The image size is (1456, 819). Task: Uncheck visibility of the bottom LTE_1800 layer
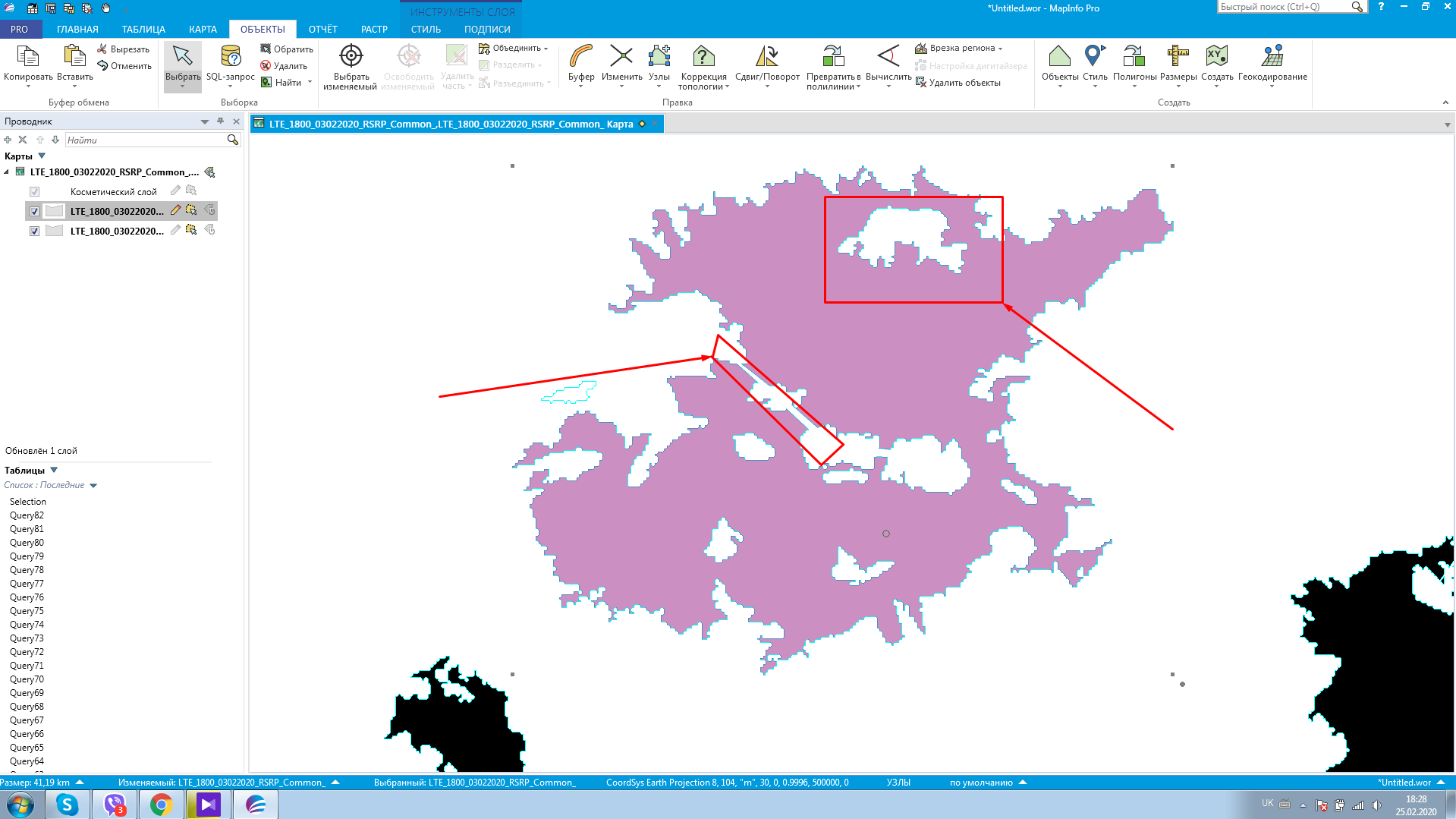(34, 232)
